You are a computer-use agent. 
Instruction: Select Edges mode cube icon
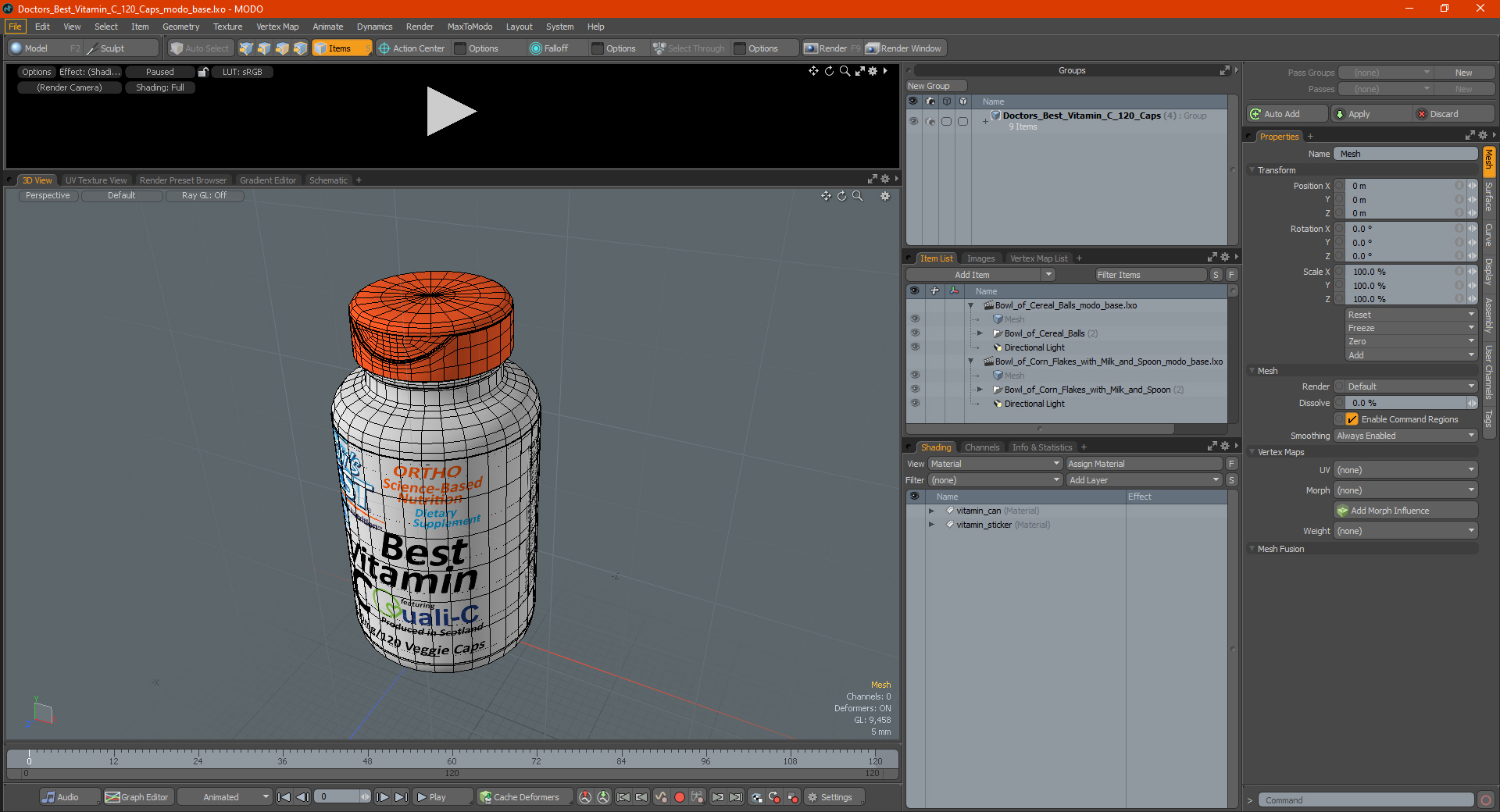pos(264,48)
